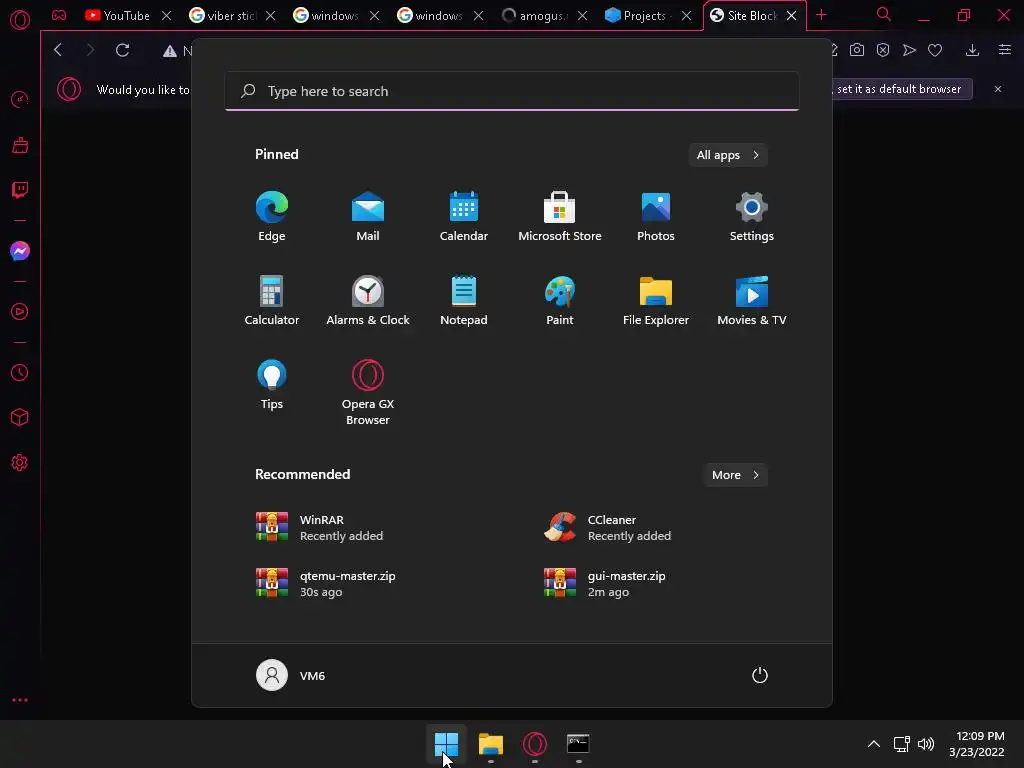Close the Projects tab

click(686, 16)
